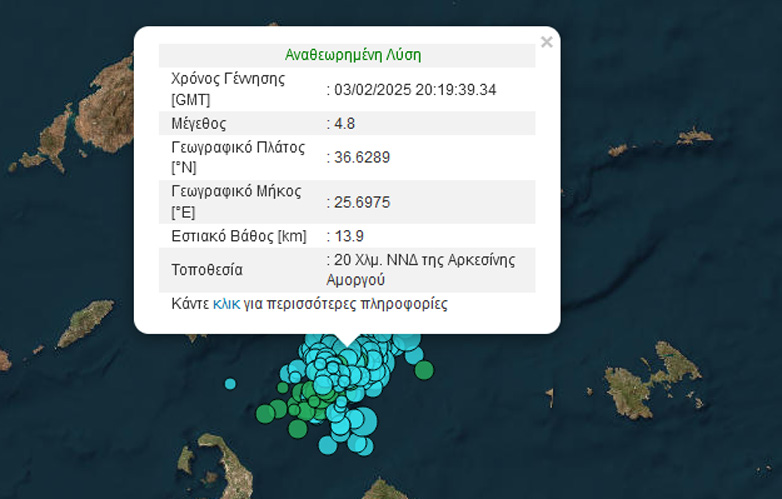Image resolution: width=782 pixels, height=499 pixels.
Task: Click the 'Χρόνος Γέννησης [GMT]' label
Action: coord(228,89)
